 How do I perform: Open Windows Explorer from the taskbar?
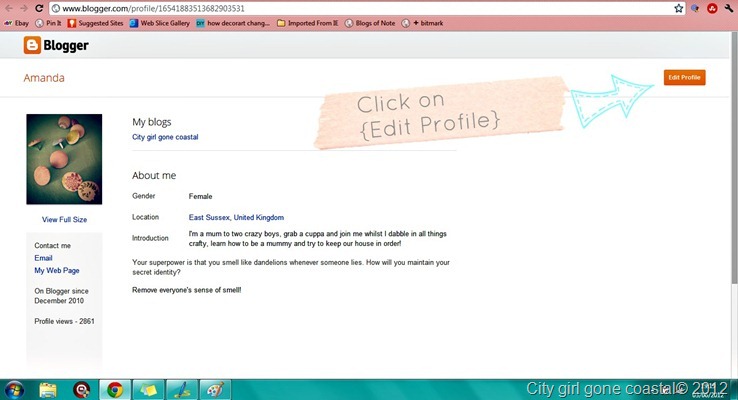48,390
